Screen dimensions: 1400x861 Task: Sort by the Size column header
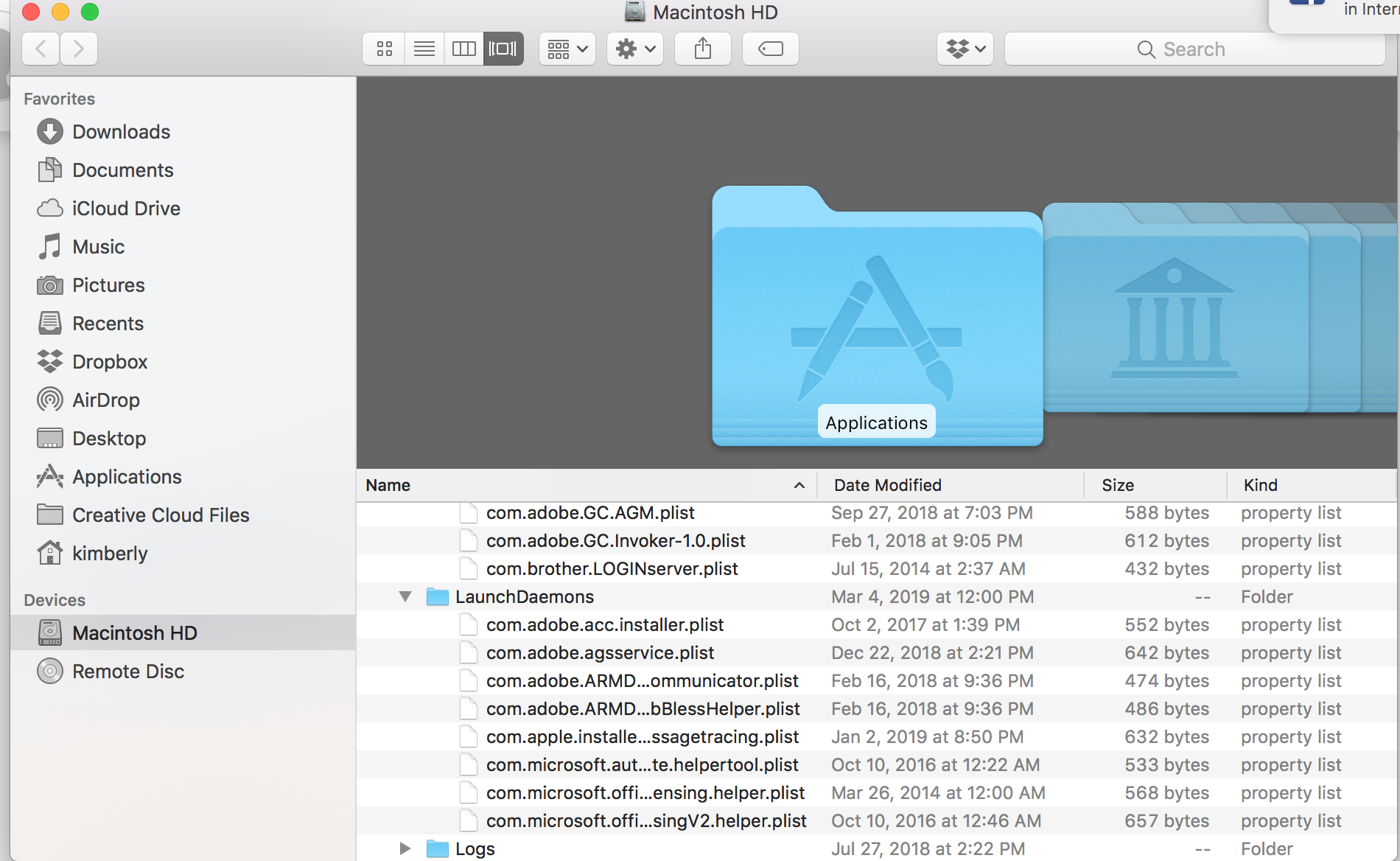[1155, 485]
